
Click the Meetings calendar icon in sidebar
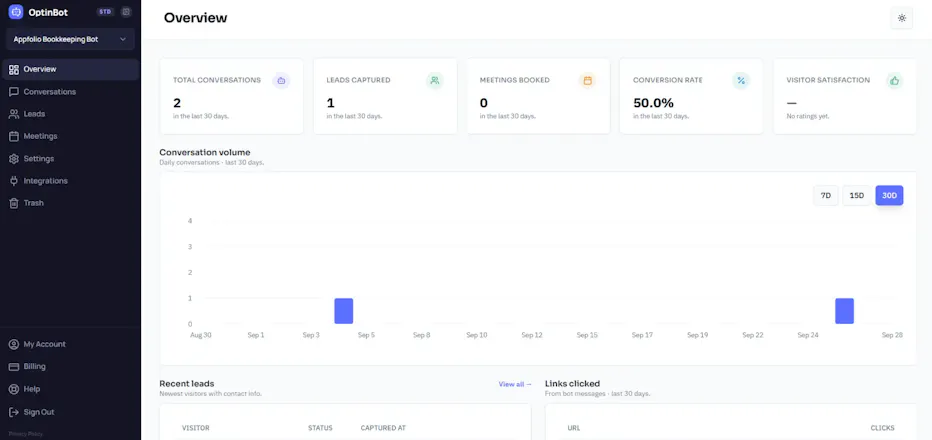[14, 136]
